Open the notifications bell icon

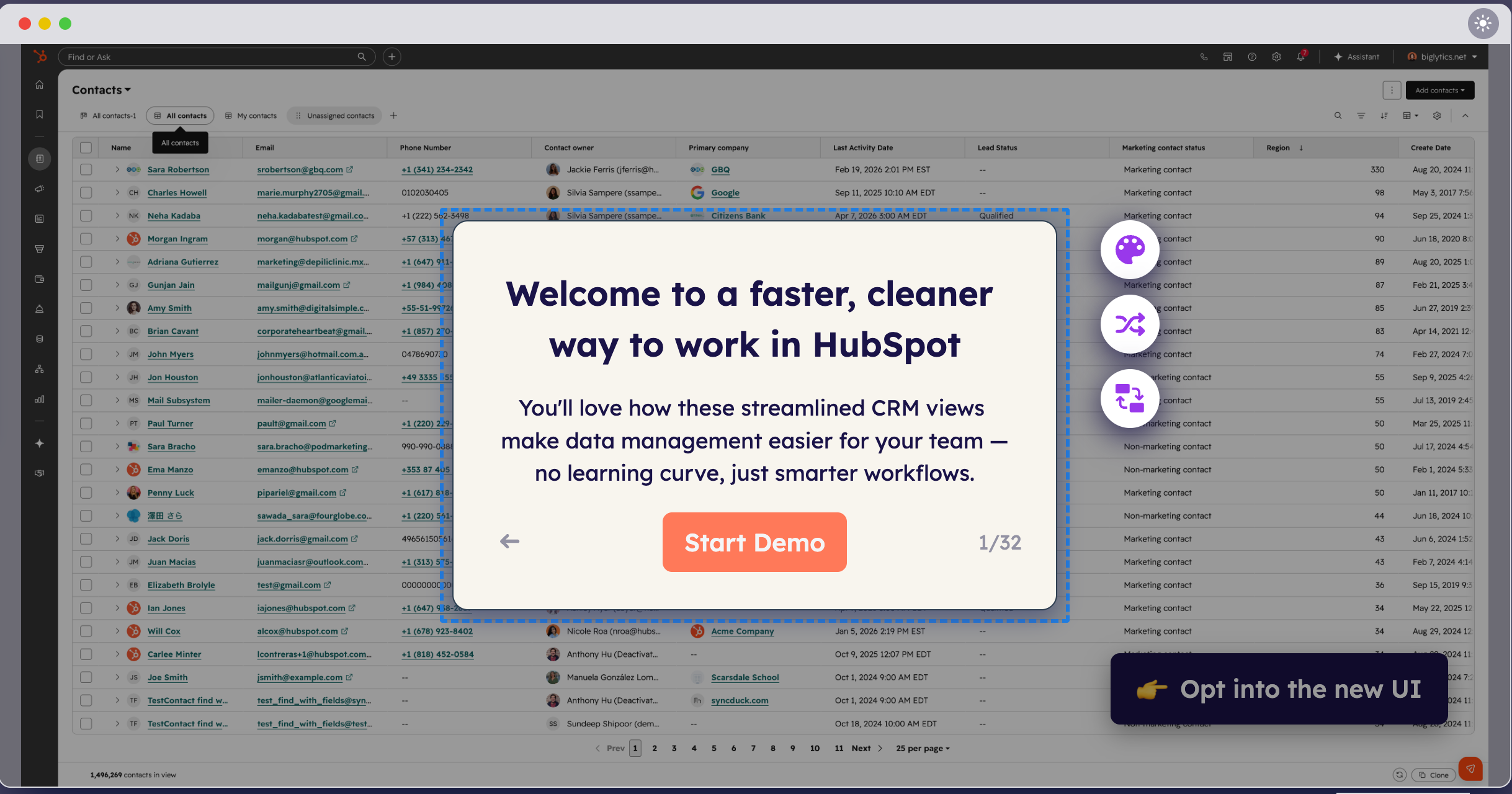pos(1300,56)
